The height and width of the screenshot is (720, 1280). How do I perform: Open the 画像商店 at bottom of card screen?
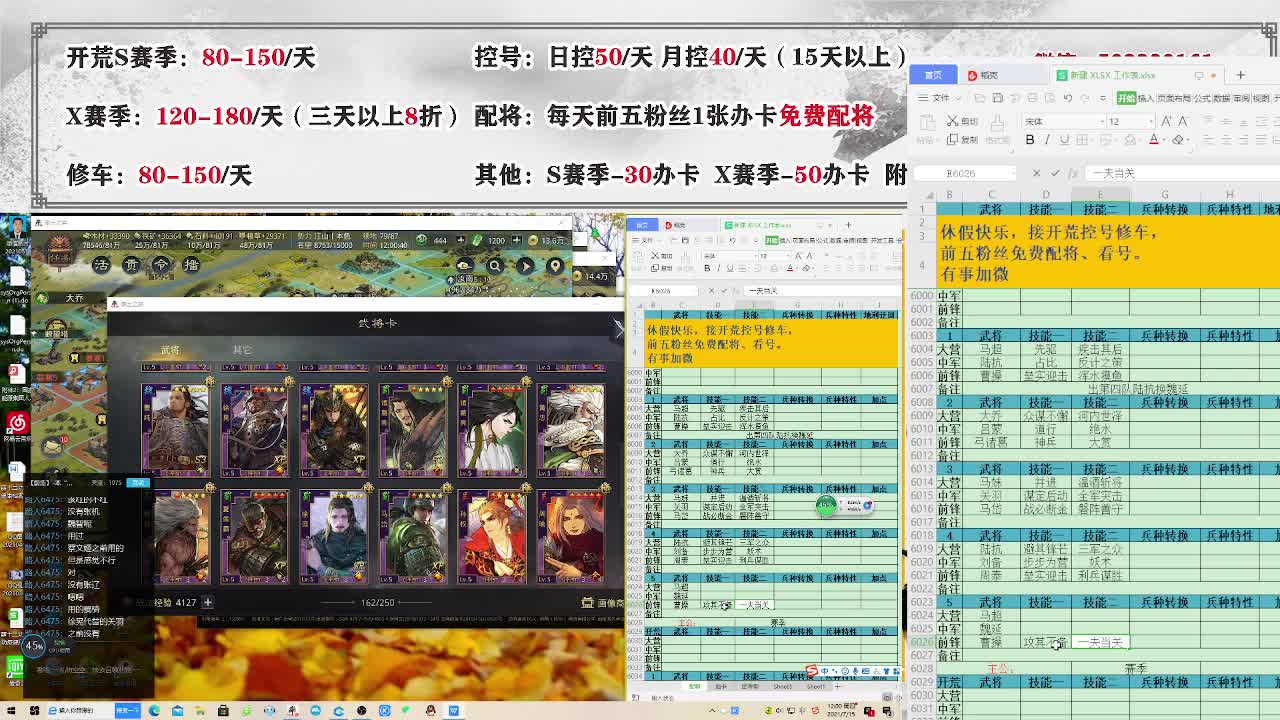click(602, 601)
